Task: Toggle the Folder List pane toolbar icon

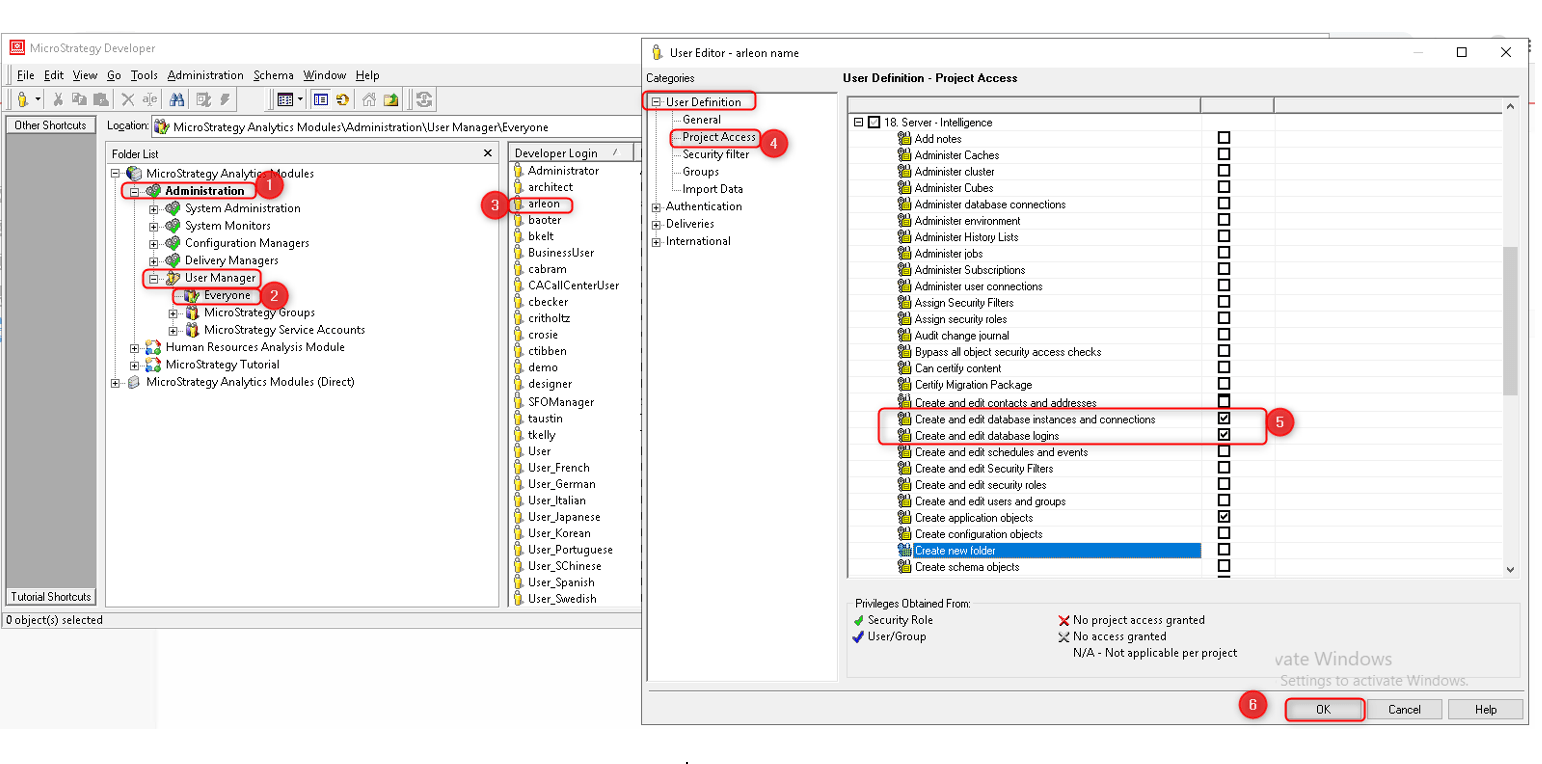Action: click(x=320, y=99)
